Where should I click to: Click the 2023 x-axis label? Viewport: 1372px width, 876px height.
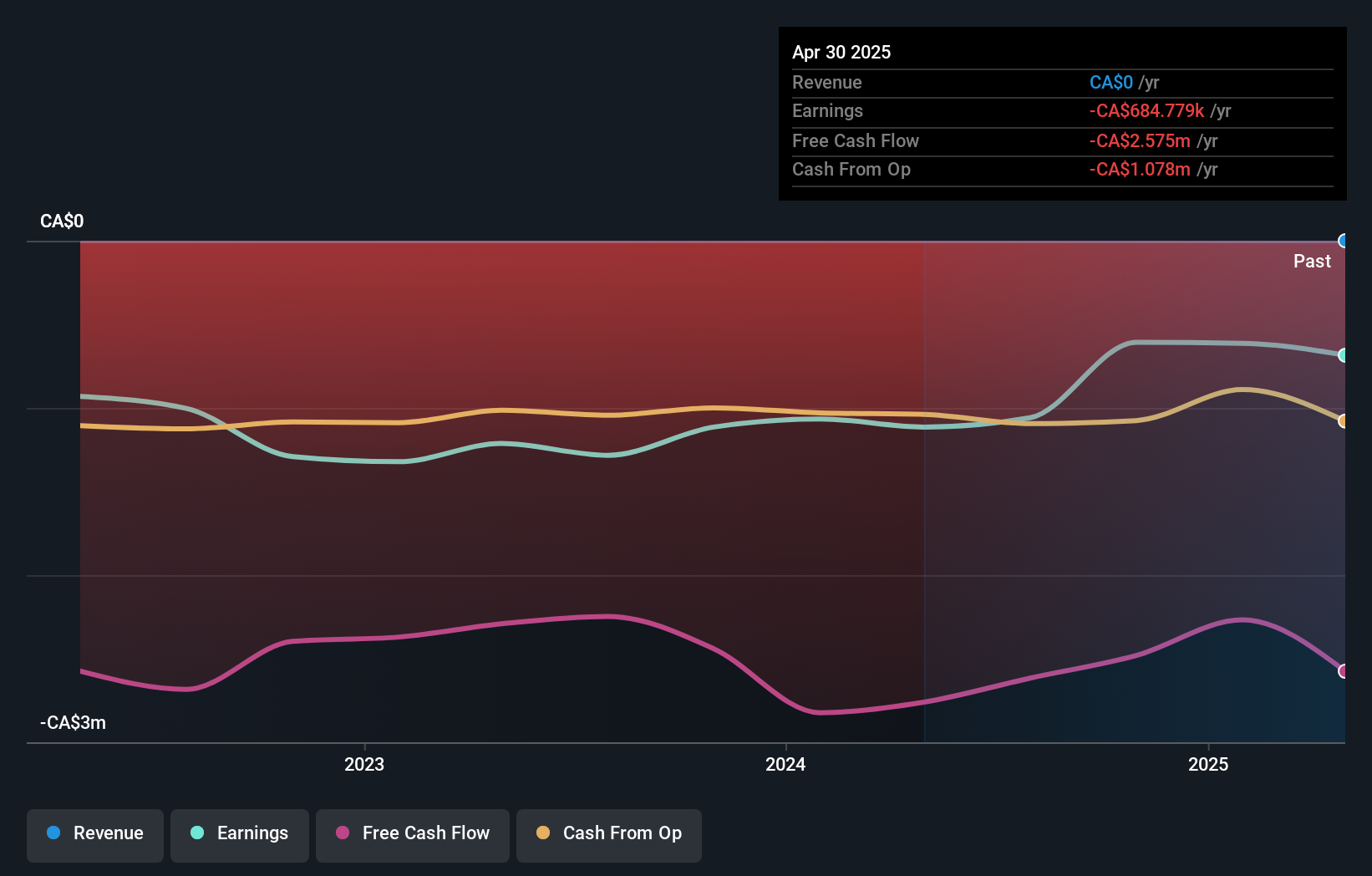point(364,764)
